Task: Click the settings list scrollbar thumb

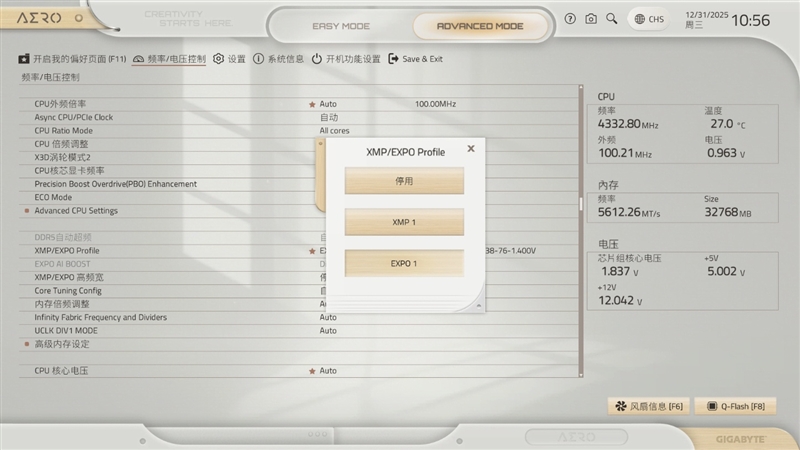Action: [x=581, y=204]
